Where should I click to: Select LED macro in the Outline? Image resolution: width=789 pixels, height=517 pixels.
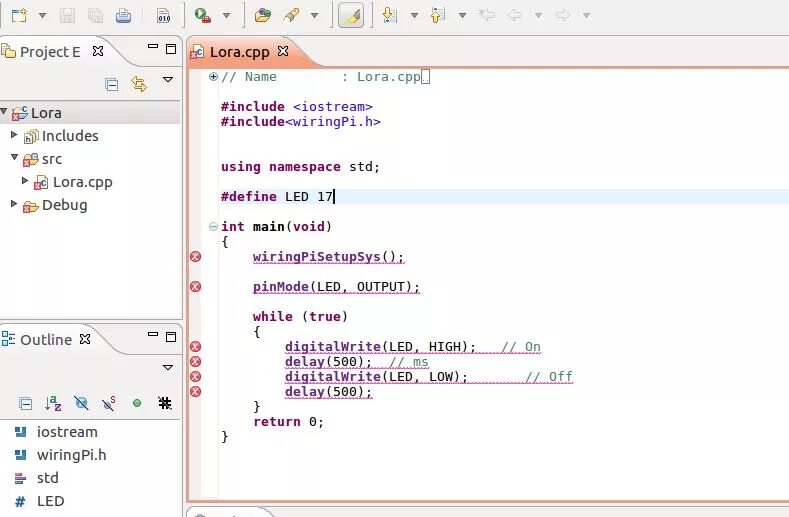coord(50,501)
